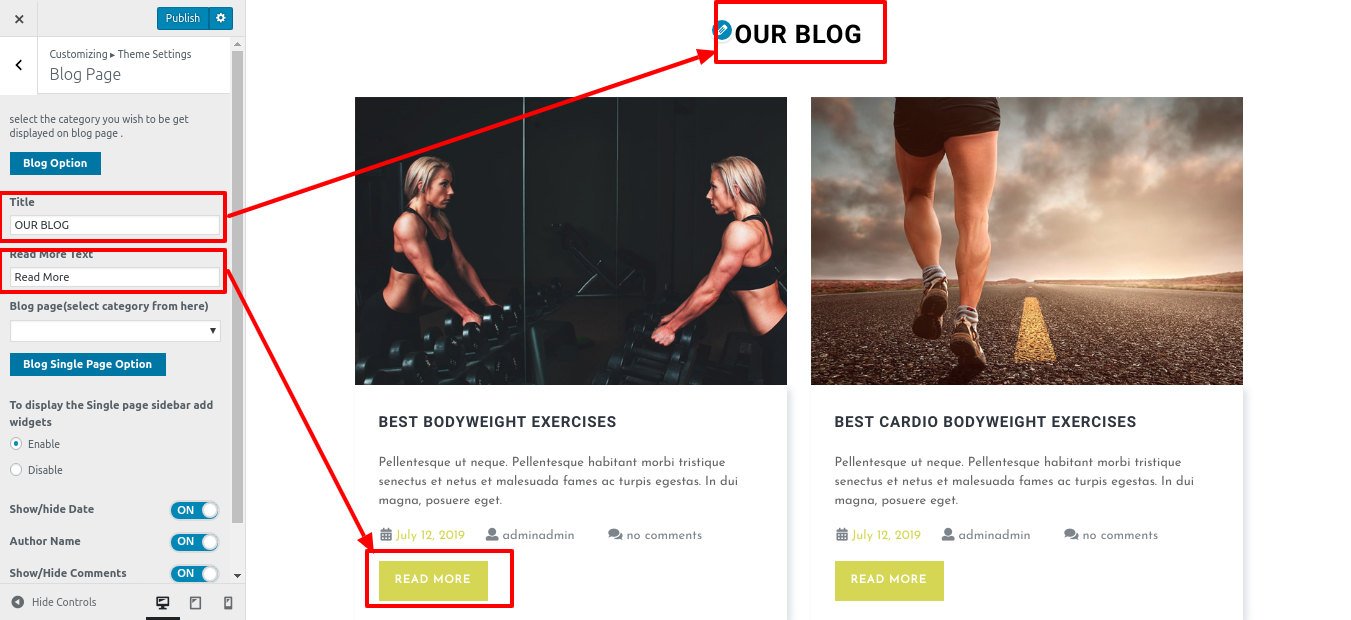Screen dimensions: 1351x620
Task: Click the Publish button
Action: pos(183,18)
